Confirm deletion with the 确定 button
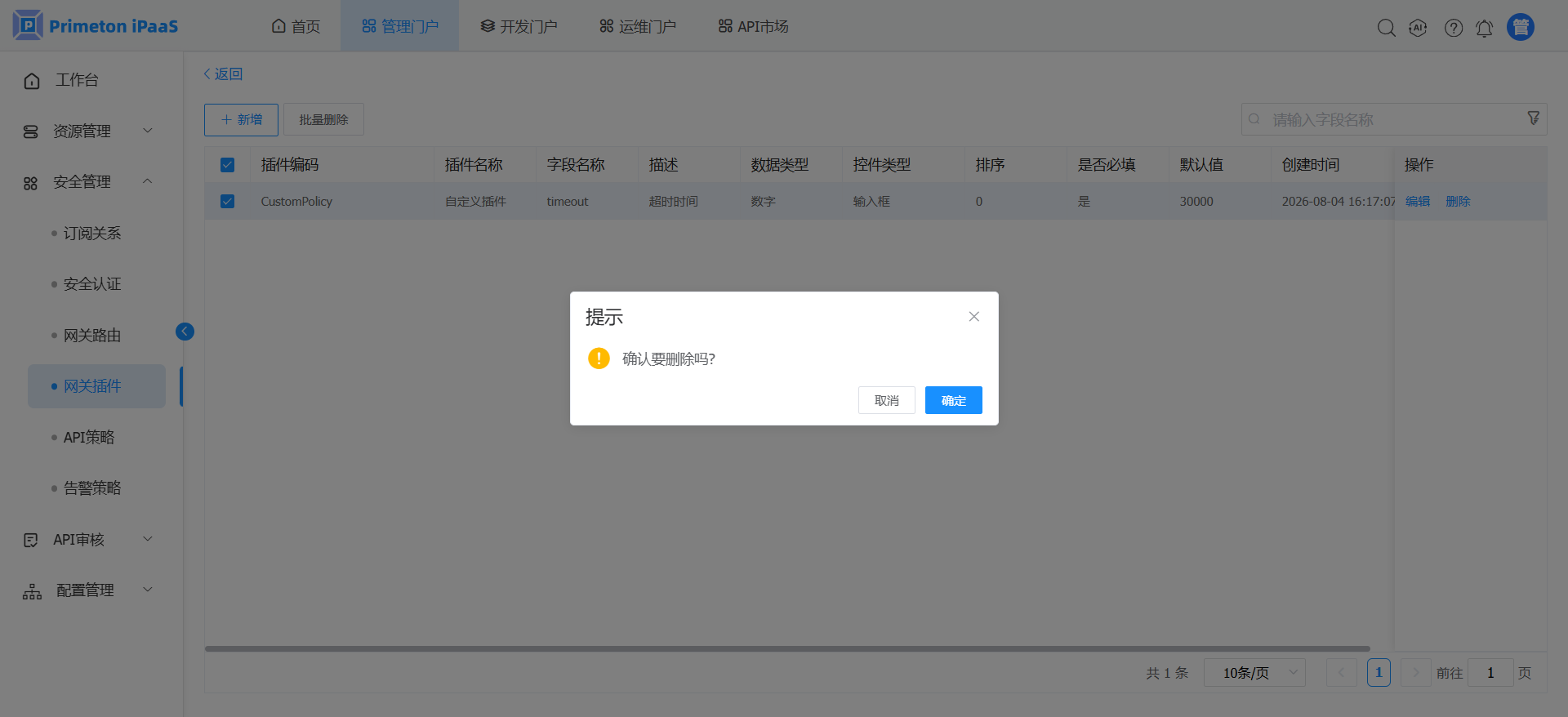 pos(953,400)
